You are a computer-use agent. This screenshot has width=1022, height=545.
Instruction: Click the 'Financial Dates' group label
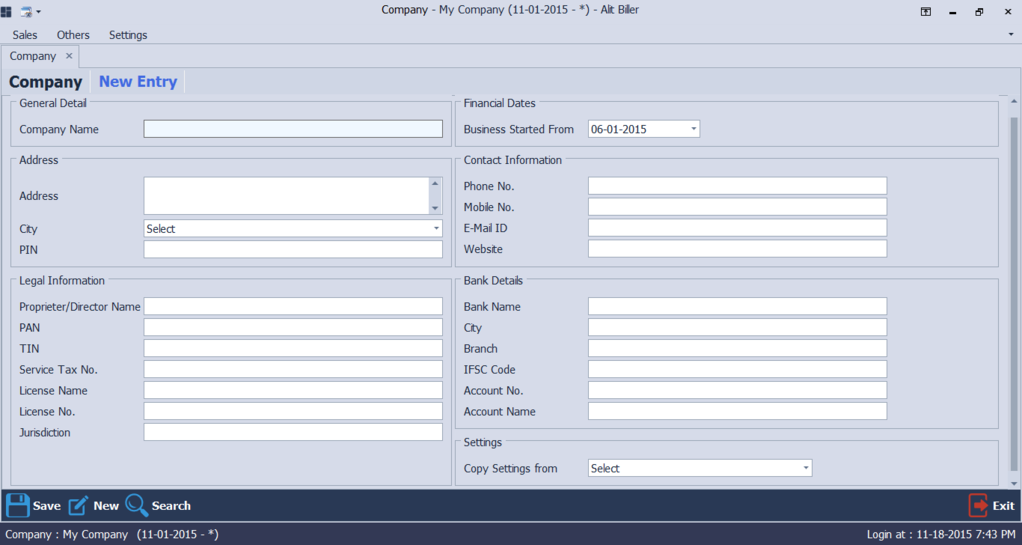pyautogui.click(x=500, y=103)
